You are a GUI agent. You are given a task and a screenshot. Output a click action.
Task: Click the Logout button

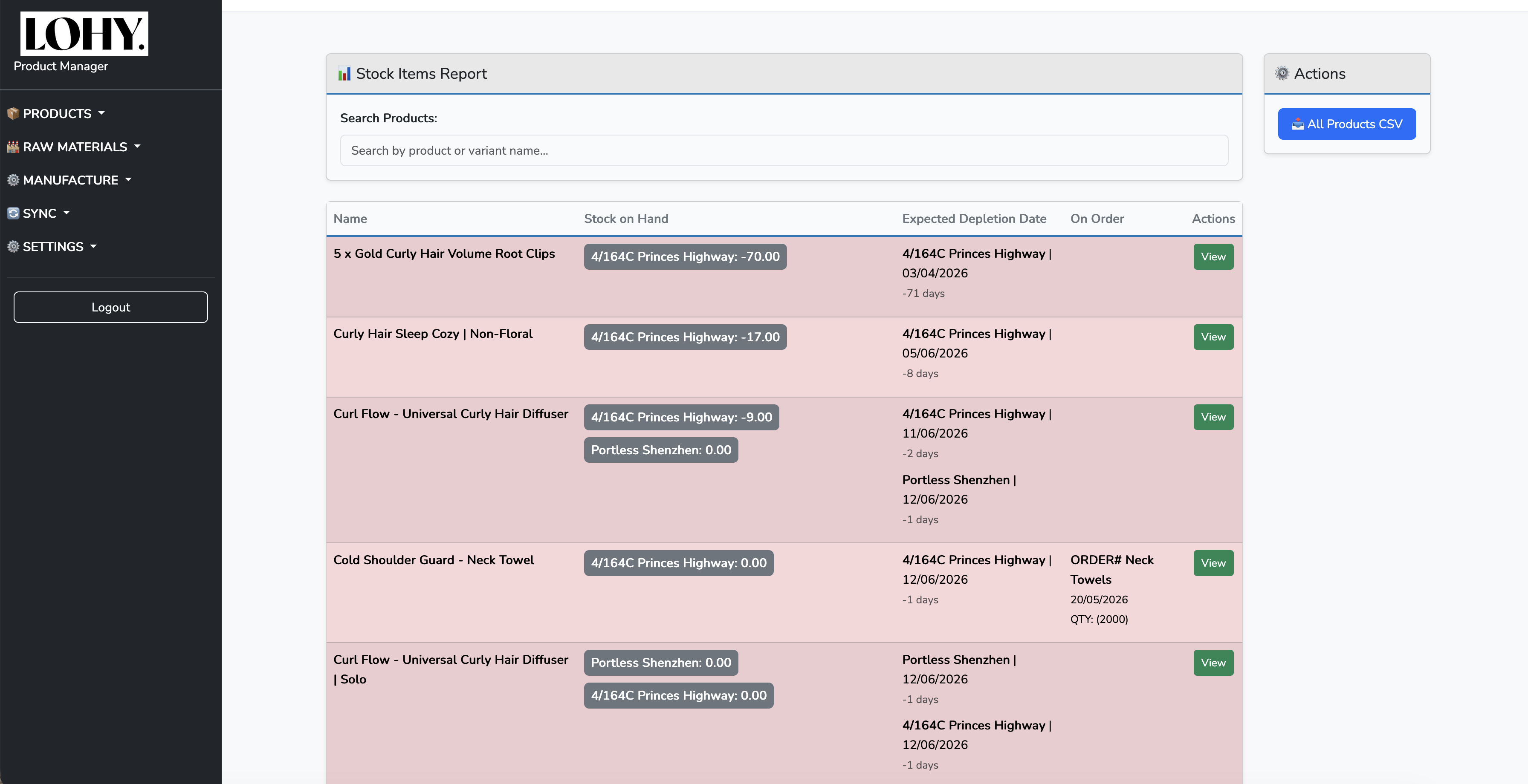(111, 307)
